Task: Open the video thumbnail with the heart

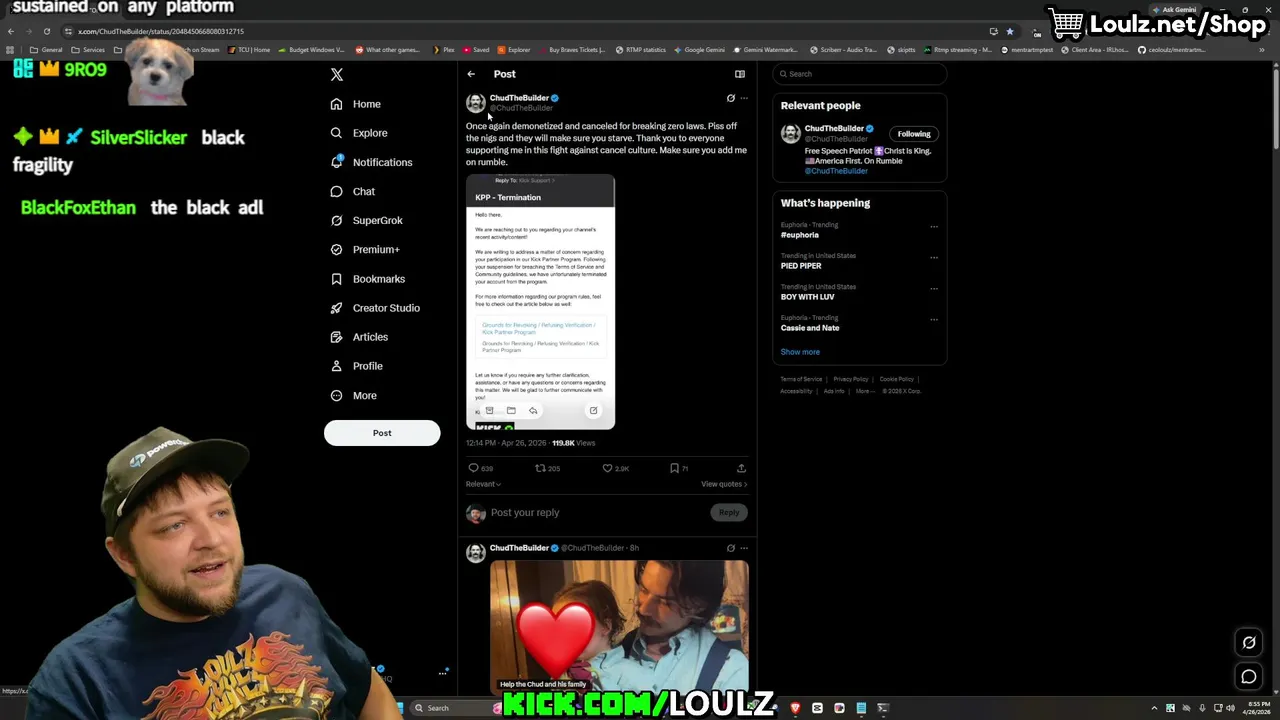Action: tap(619, 626)
